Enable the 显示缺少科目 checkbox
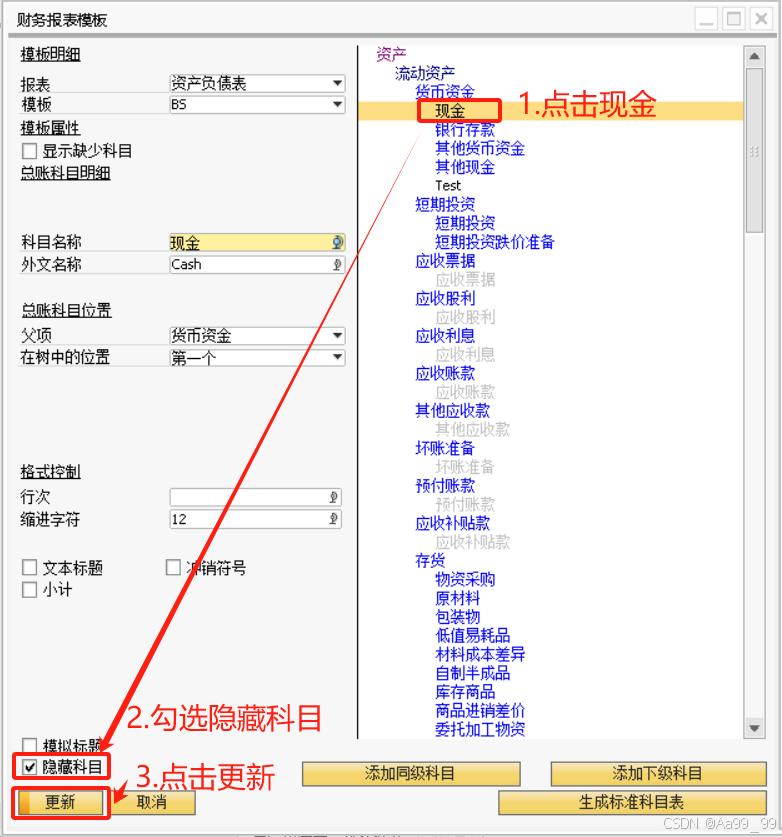Screen dimensions: 782x837 pyautogui.click(x=30, y=152)
